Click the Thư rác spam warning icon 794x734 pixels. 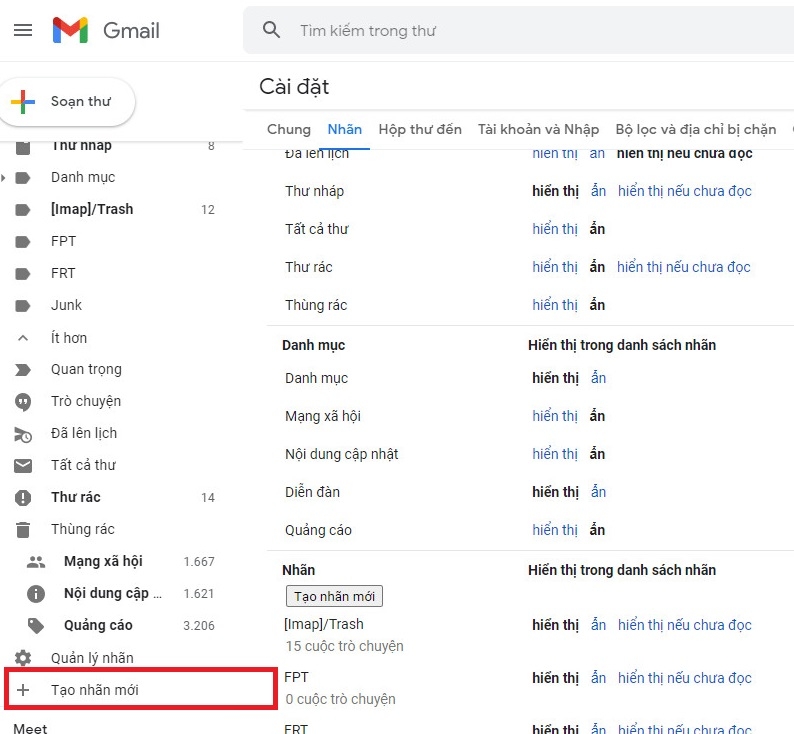[23, 498]
